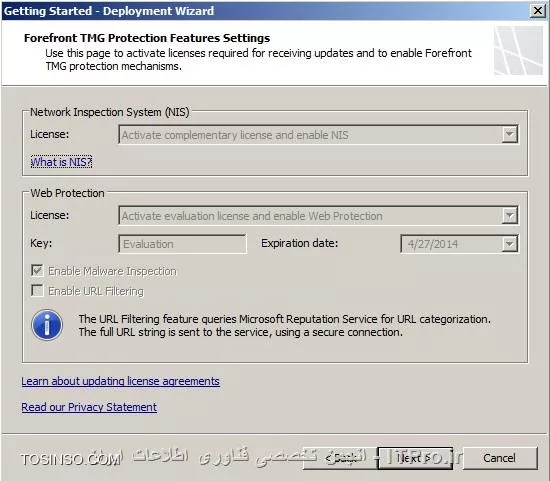
Task: Open Read our Privacy Statement link
Action: coord(89,407)
